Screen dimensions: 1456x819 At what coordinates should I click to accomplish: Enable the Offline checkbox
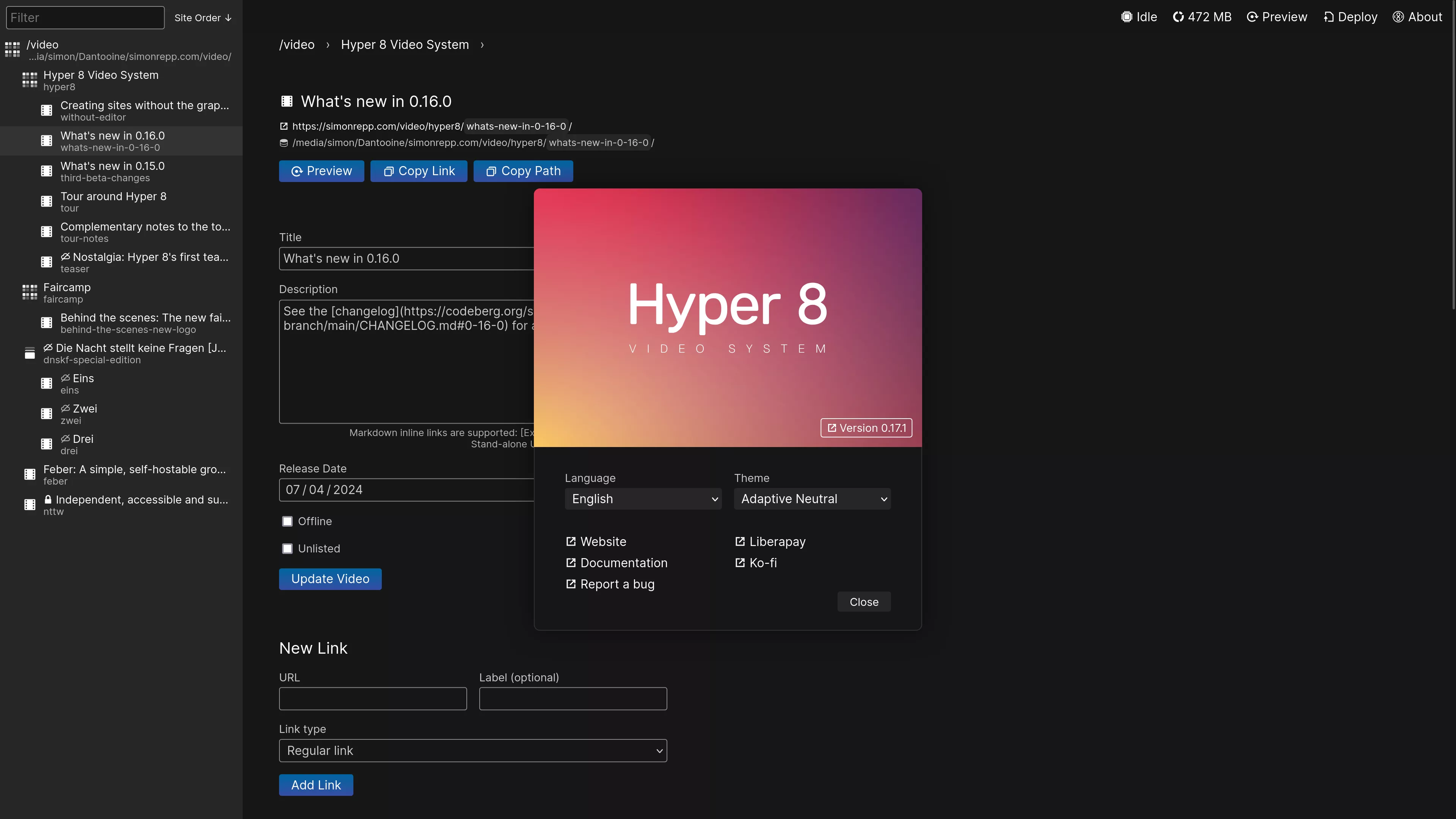tap(287, 521)
